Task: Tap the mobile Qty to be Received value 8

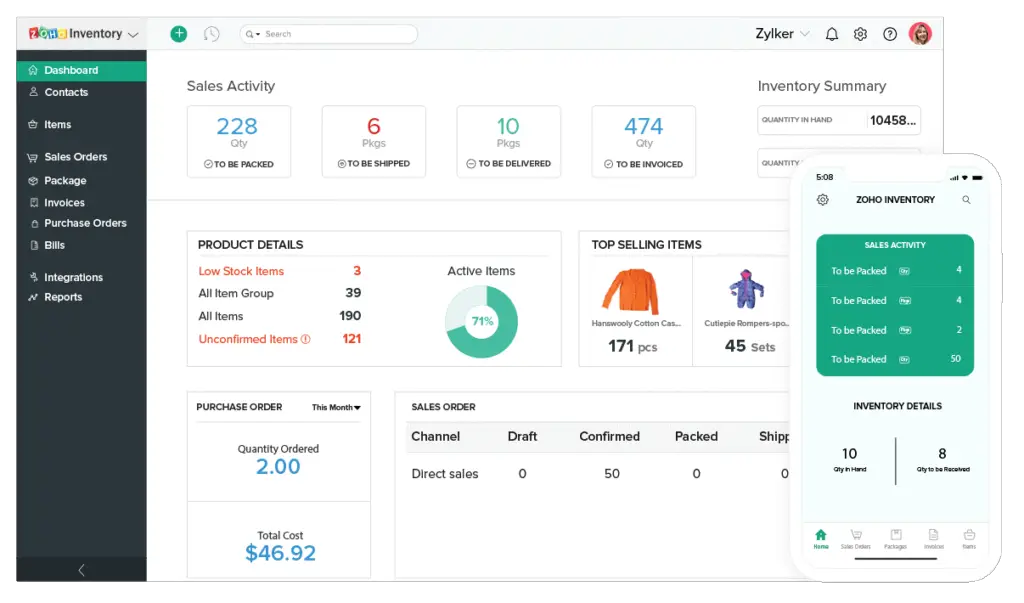Action: pos(942,453)
